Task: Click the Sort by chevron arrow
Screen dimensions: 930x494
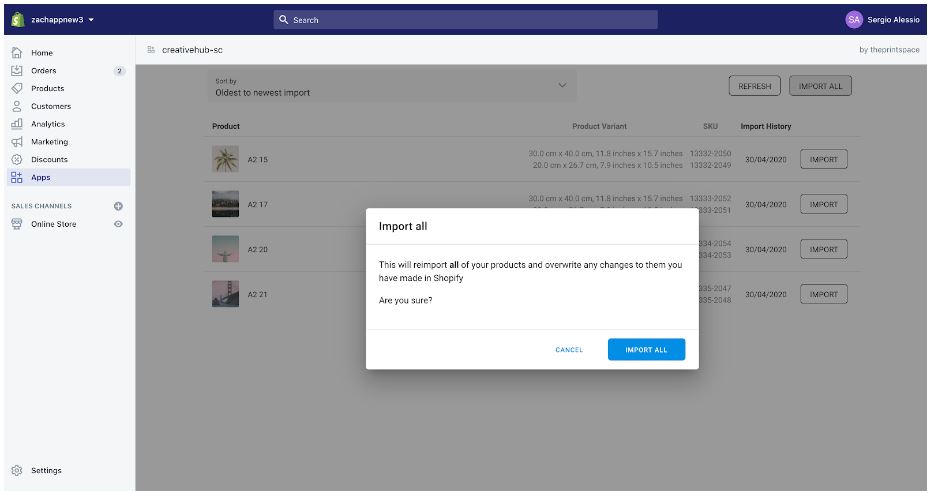Action: pyautogui.click(x=562, y=85)
